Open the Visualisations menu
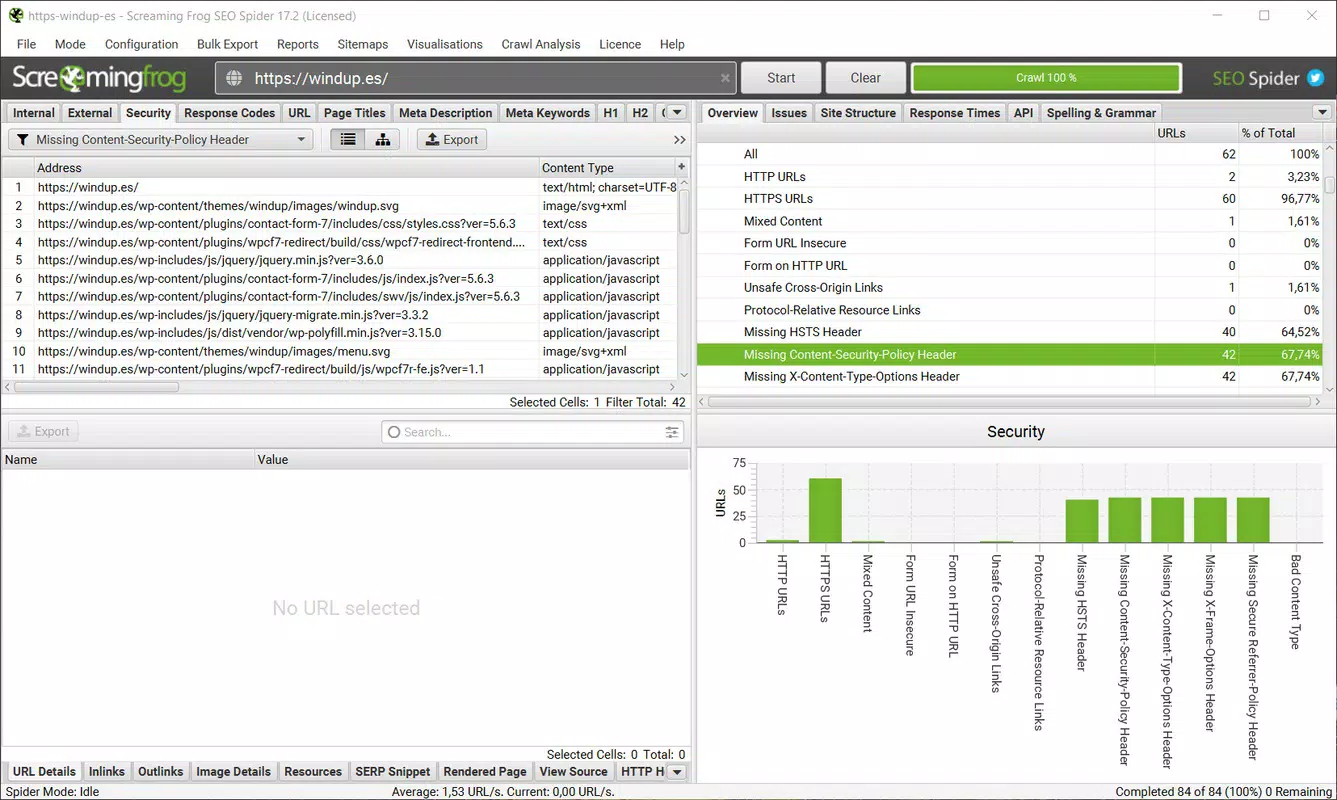This screenshot has height=800, width=1337. [x=445, y=44]
